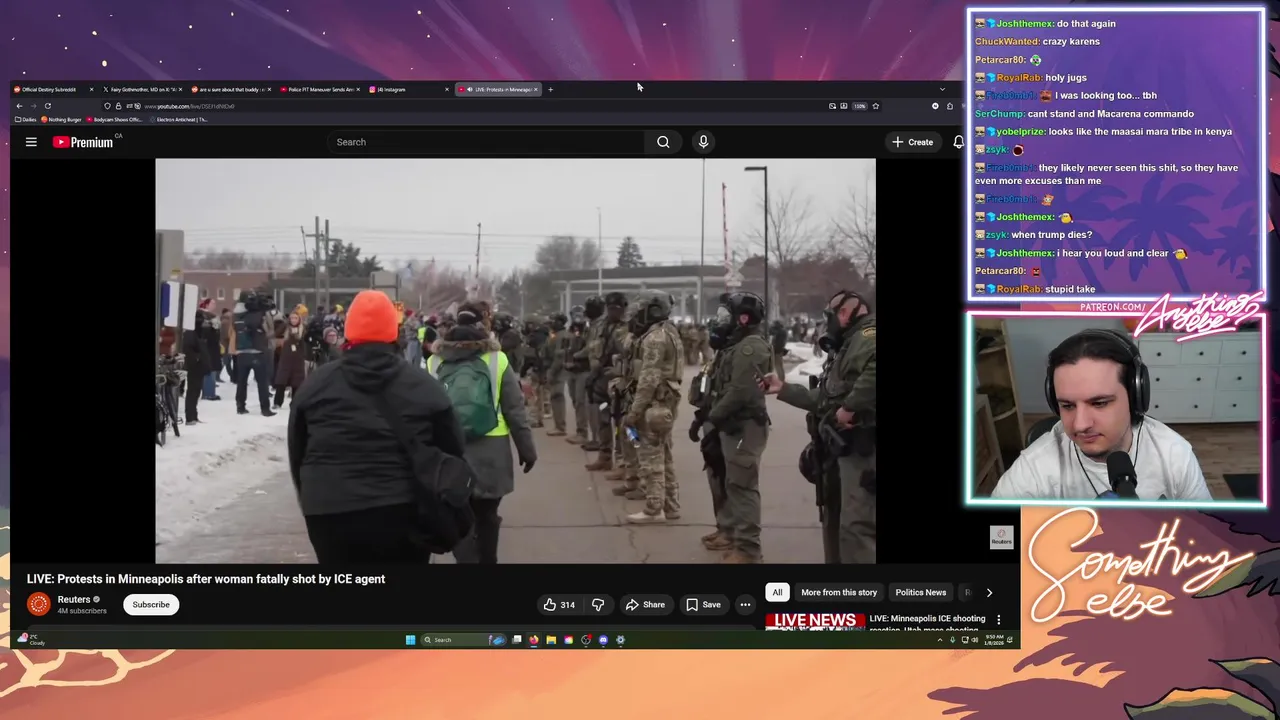Image resolution: width=1280 pixels, height=720 pixels.
Task: Go forward in browser history
Action: (x=33, y=106)
